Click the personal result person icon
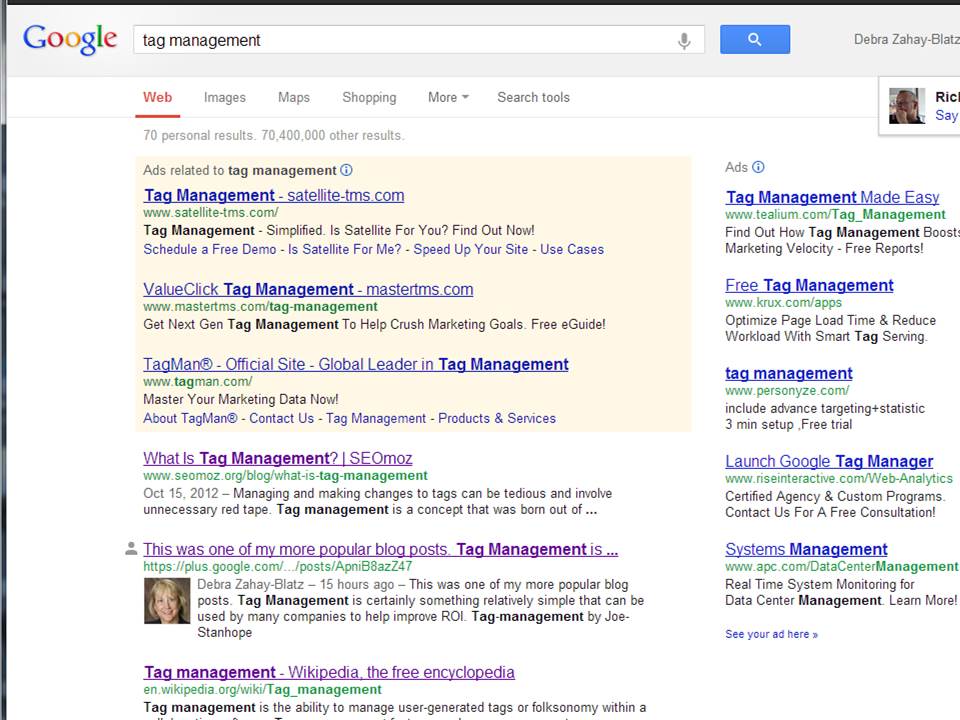The width and height of the screenshot is (960, 720). [x=131, y=549]
